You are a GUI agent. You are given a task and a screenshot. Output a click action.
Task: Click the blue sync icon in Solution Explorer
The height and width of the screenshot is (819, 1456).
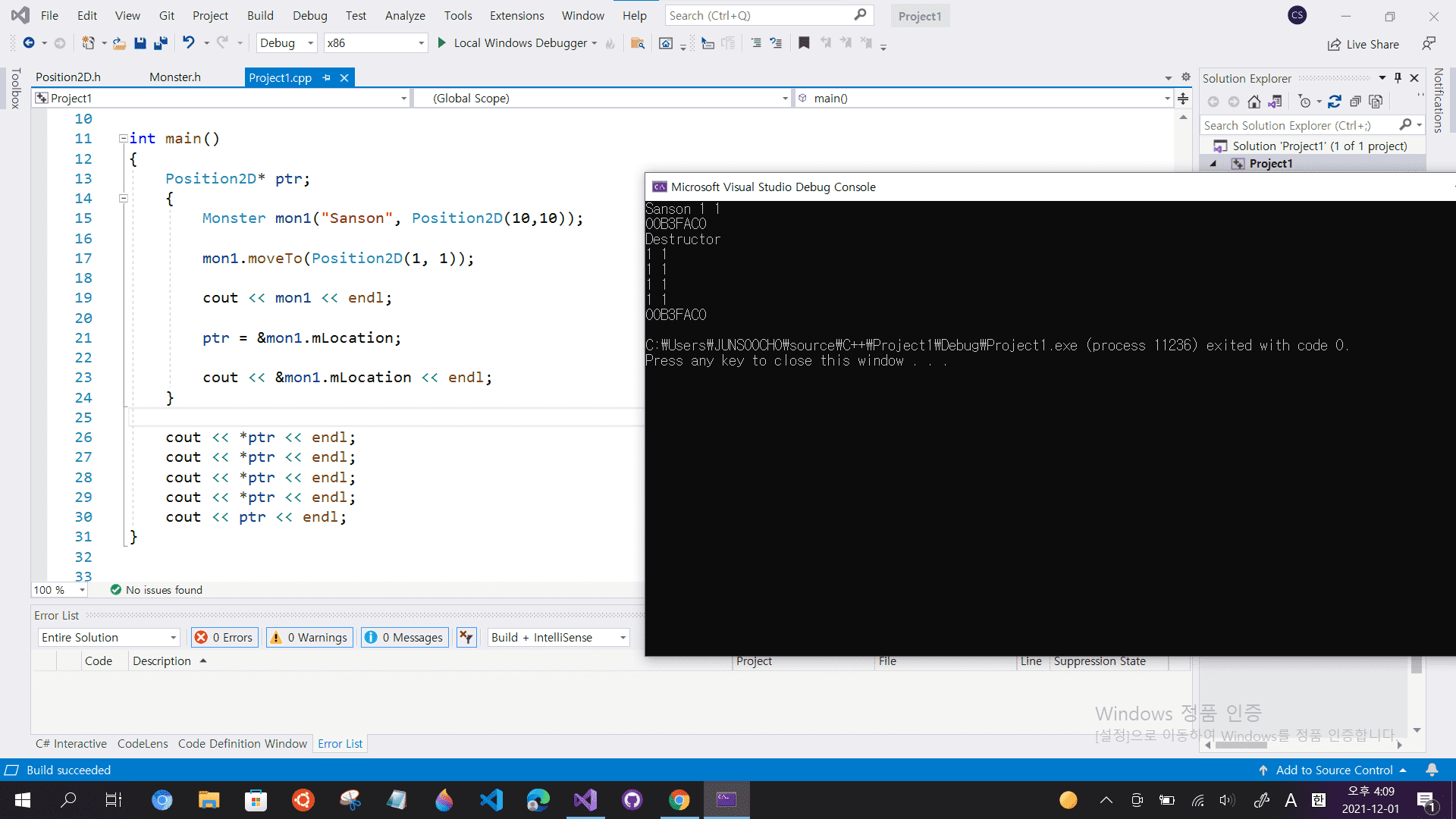[x=1335, y=102]
